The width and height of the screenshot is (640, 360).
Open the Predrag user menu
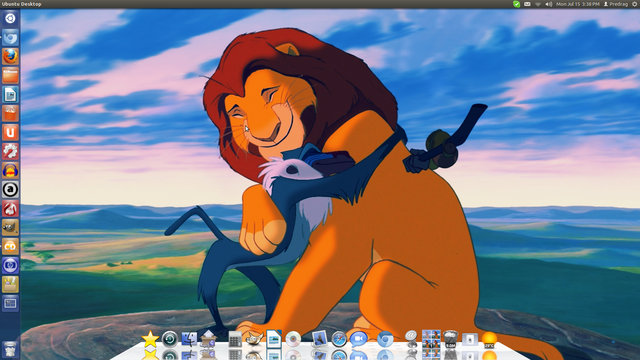point(616,4)
